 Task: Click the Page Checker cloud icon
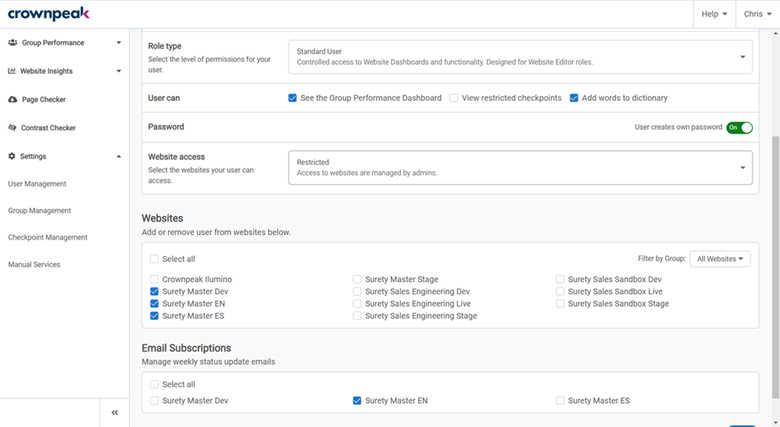(x=12, y=100)
